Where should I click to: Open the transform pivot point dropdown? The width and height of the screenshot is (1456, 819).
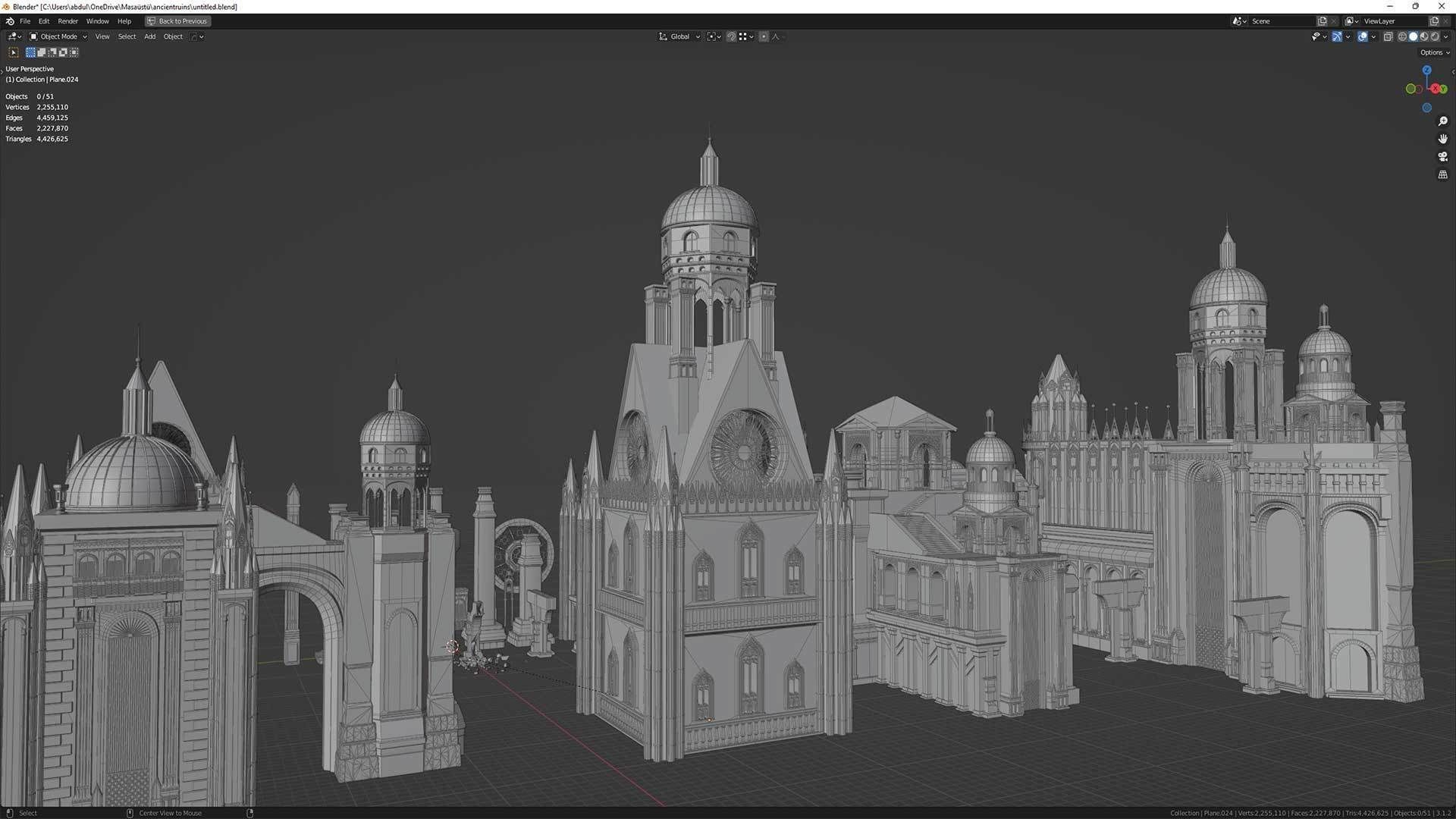coord(714,36)
